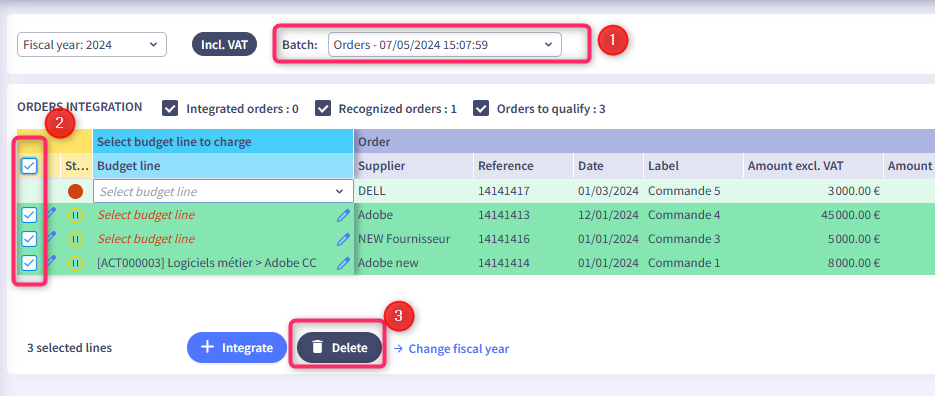Screen dimensions: 935x396
Task: Click the date 01/03/2024
Action: [608, 191]
